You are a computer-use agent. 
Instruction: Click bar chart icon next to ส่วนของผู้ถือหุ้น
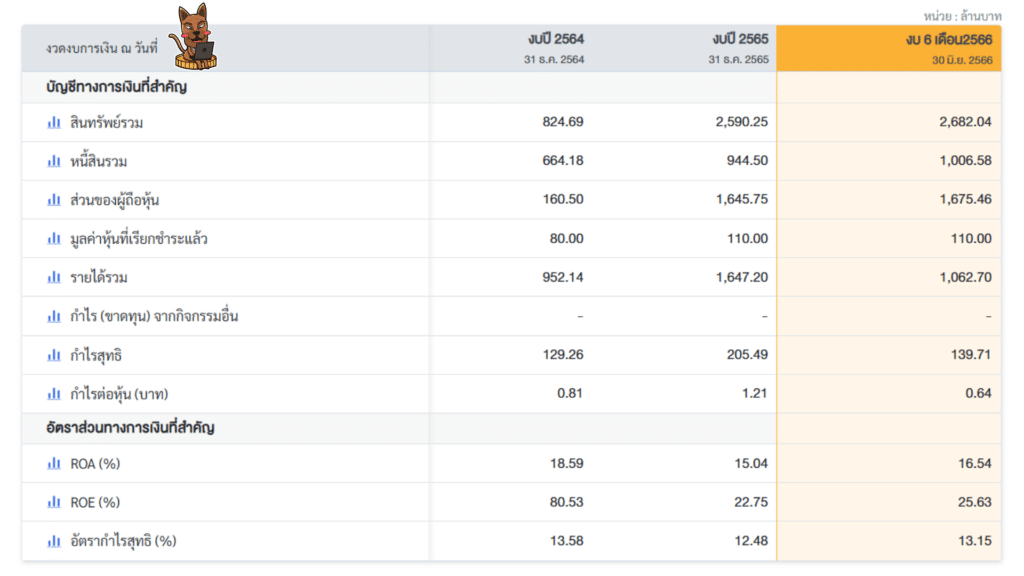pyautogui.click(x=54, y=200)
